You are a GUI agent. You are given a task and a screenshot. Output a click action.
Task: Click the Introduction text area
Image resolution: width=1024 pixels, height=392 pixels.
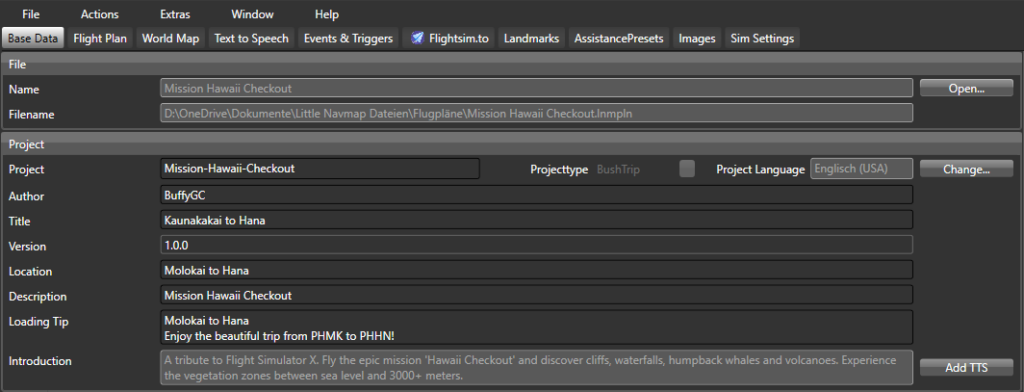[x=536, y=368]
